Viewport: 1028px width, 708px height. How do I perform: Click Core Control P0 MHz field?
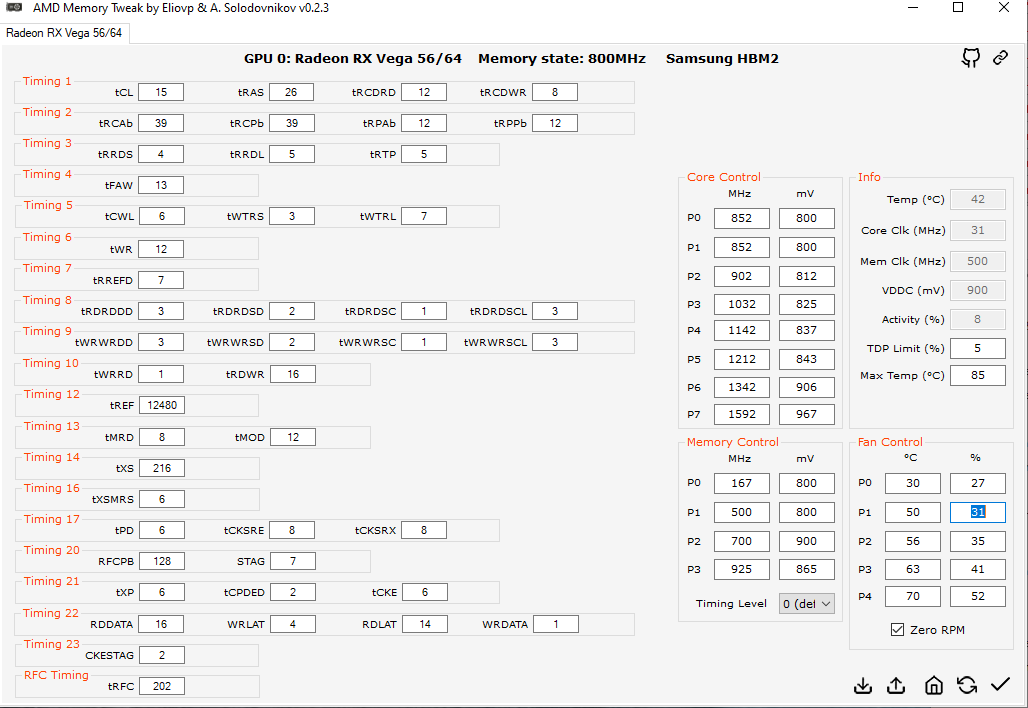(x=741, y=218)
